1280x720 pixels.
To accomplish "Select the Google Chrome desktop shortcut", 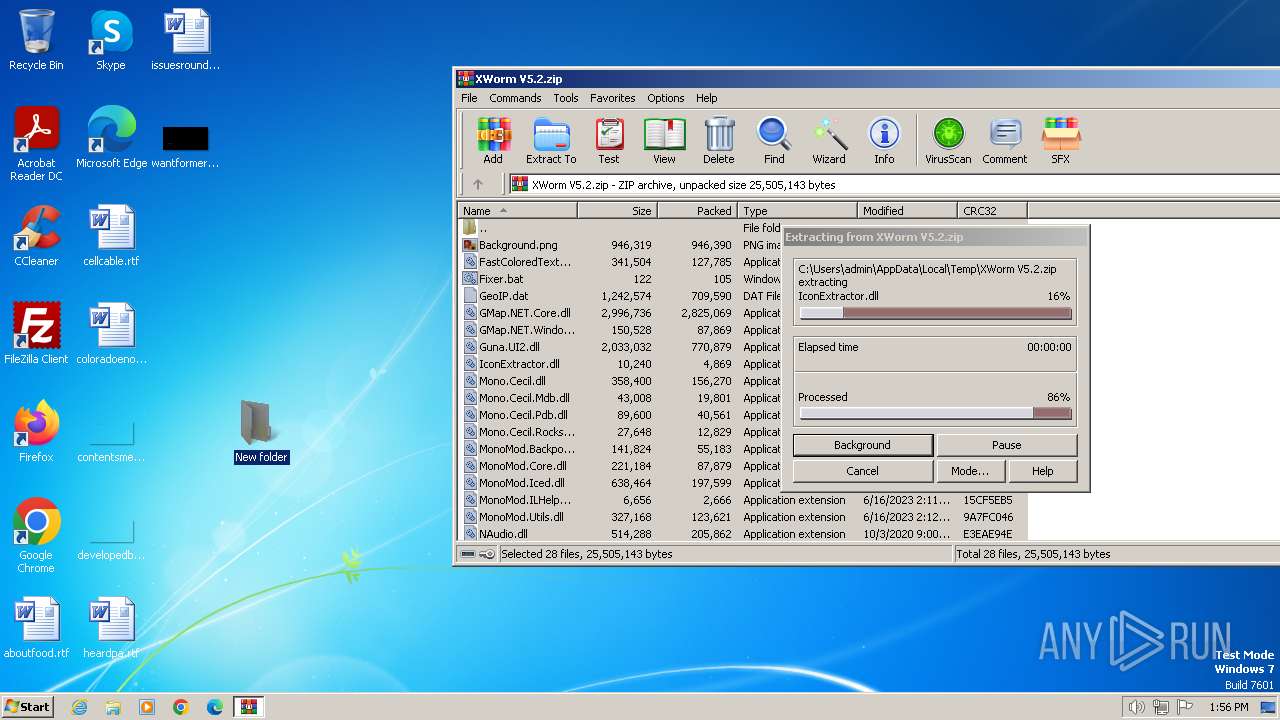I will (x=36, y=535).
